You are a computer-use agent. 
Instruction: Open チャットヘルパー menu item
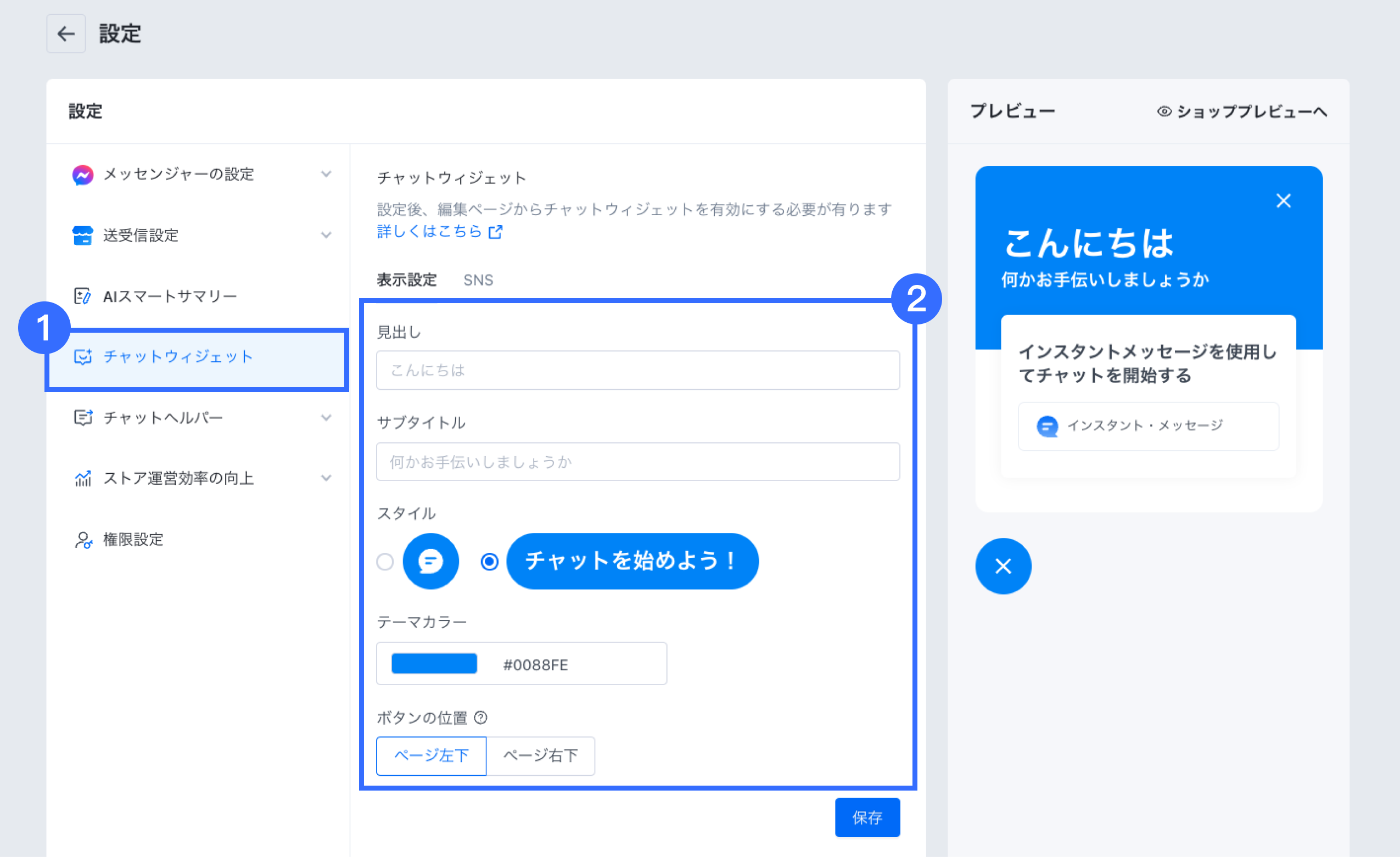coord(198,418)
